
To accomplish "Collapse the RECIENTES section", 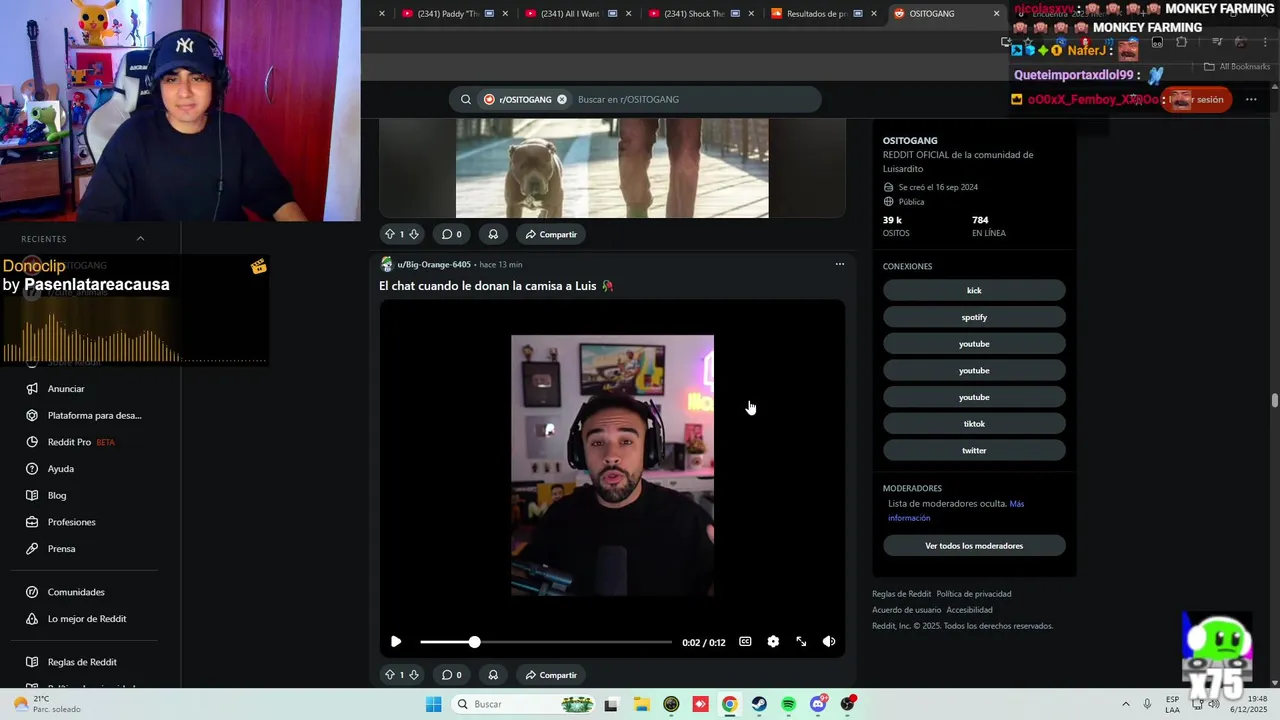I will [140, 239].
